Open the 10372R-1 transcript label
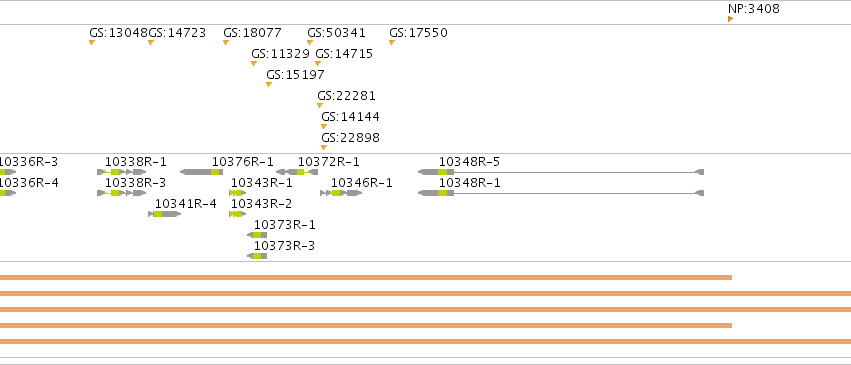Image resolution: width=851 pixels, height=365 pixels. click(x=328, y=162)
